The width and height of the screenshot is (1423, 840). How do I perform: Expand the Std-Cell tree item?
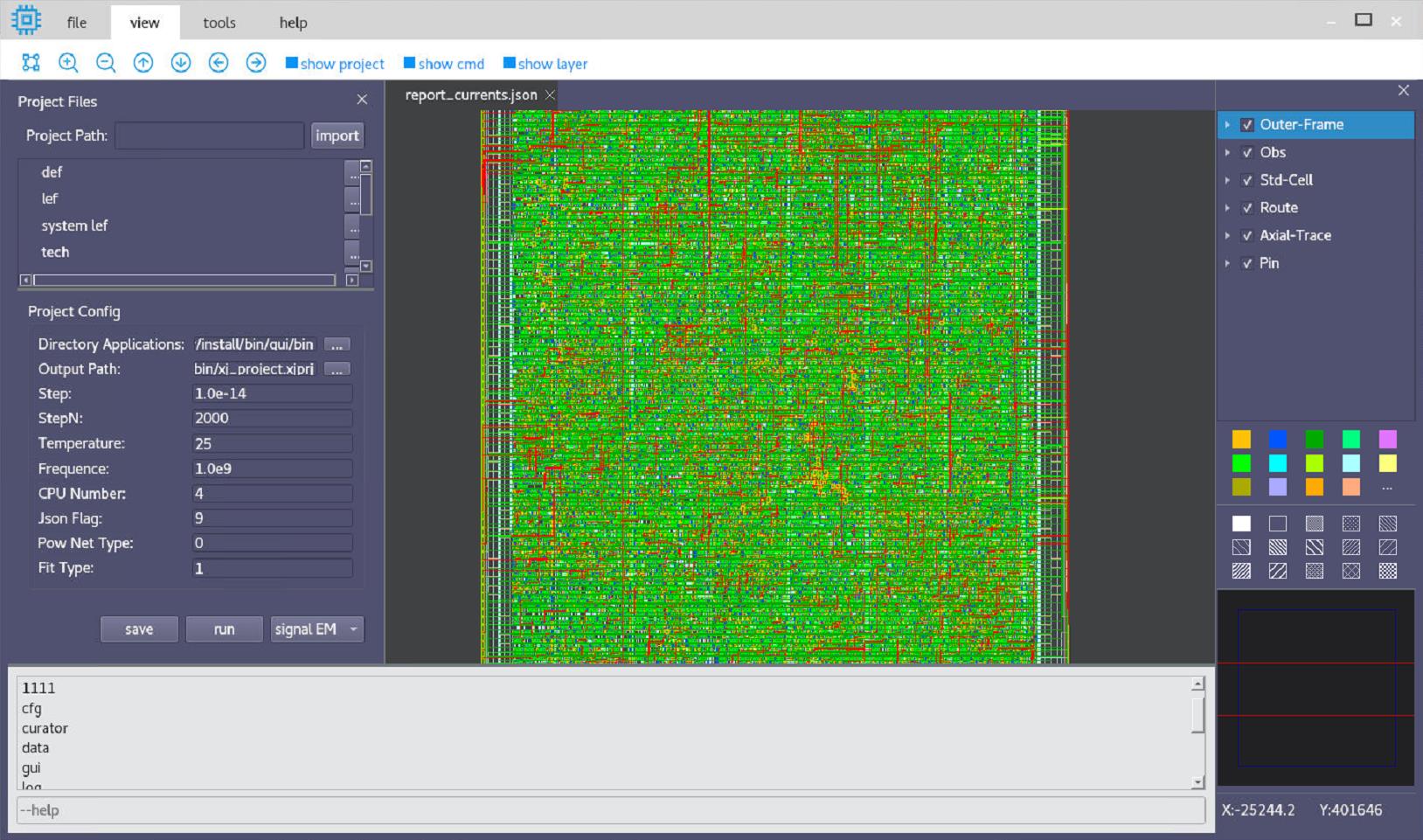[1227, 181]
